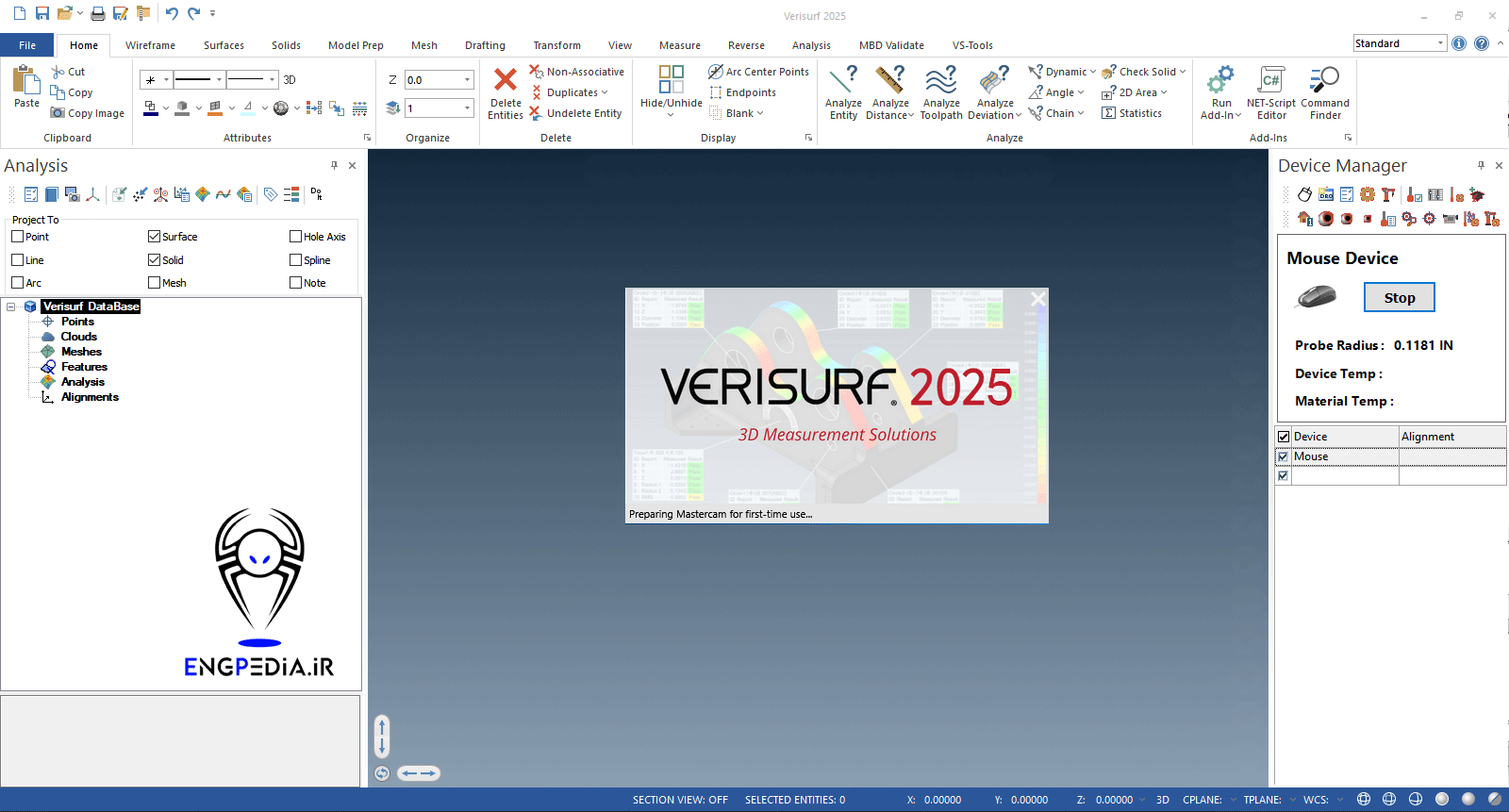Switch to the Surfaces ribbon tab
Viewport: 1509px width, 812px height.
click(224, 45)
